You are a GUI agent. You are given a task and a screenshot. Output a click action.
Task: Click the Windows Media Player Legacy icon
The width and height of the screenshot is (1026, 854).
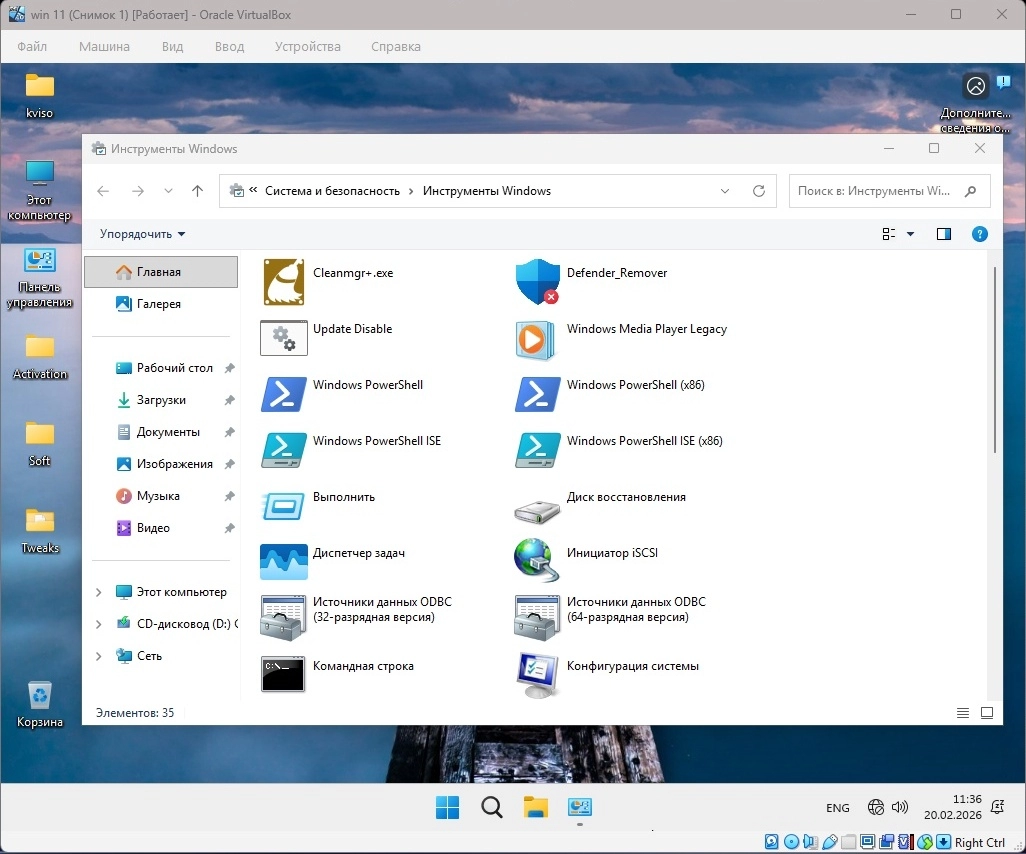point(537,339)
